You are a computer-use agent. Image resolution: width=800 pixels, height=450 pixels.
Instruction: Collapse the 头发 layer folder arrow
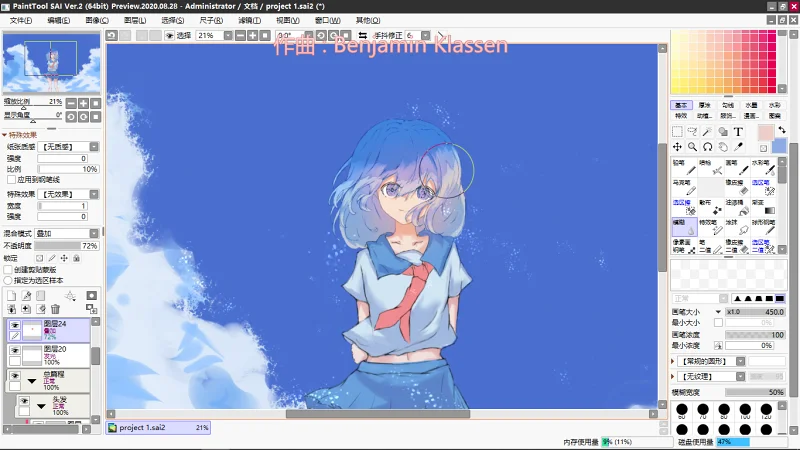(x=41, y=406)
